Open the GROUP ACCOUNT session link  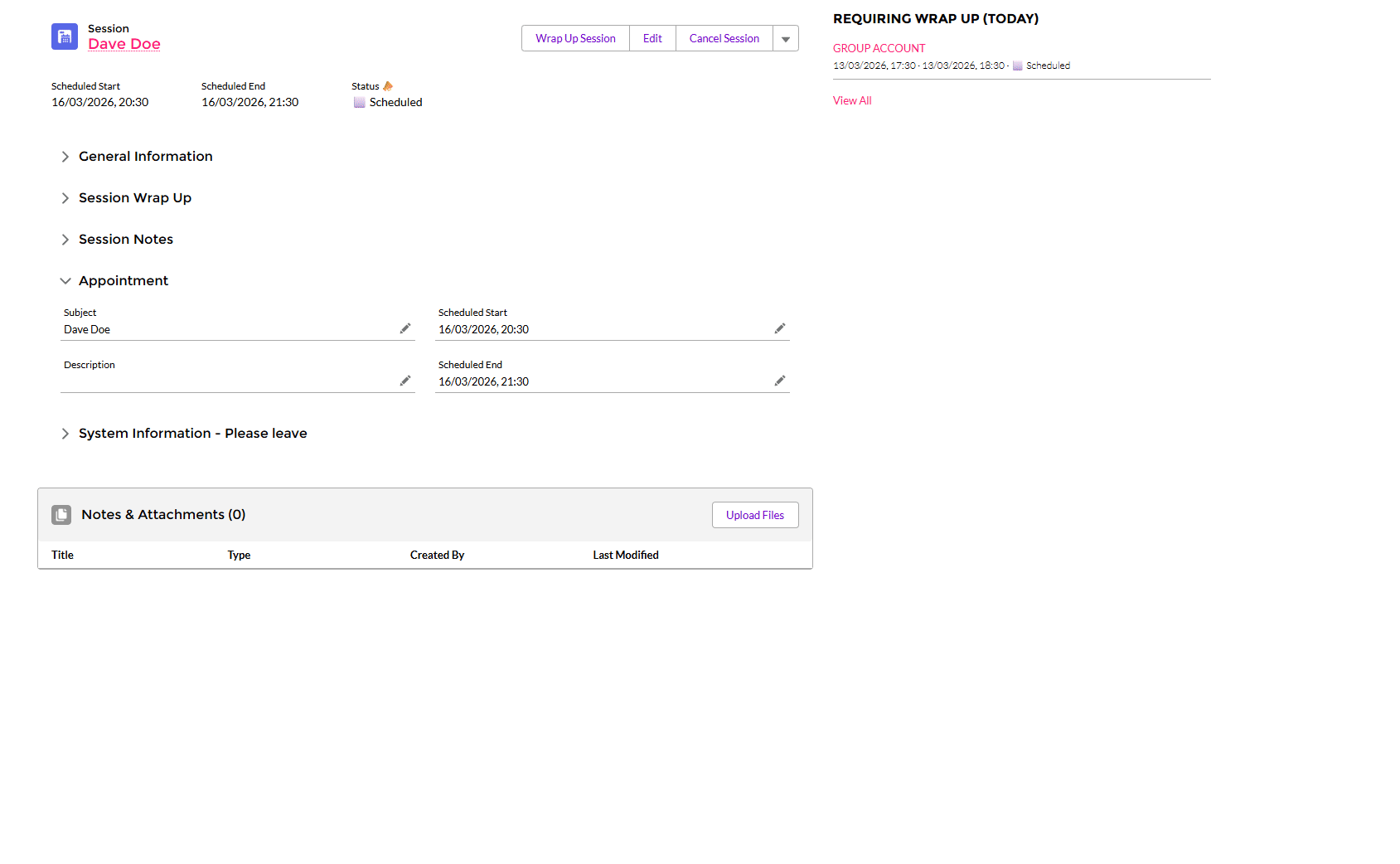tap(879, 48)
